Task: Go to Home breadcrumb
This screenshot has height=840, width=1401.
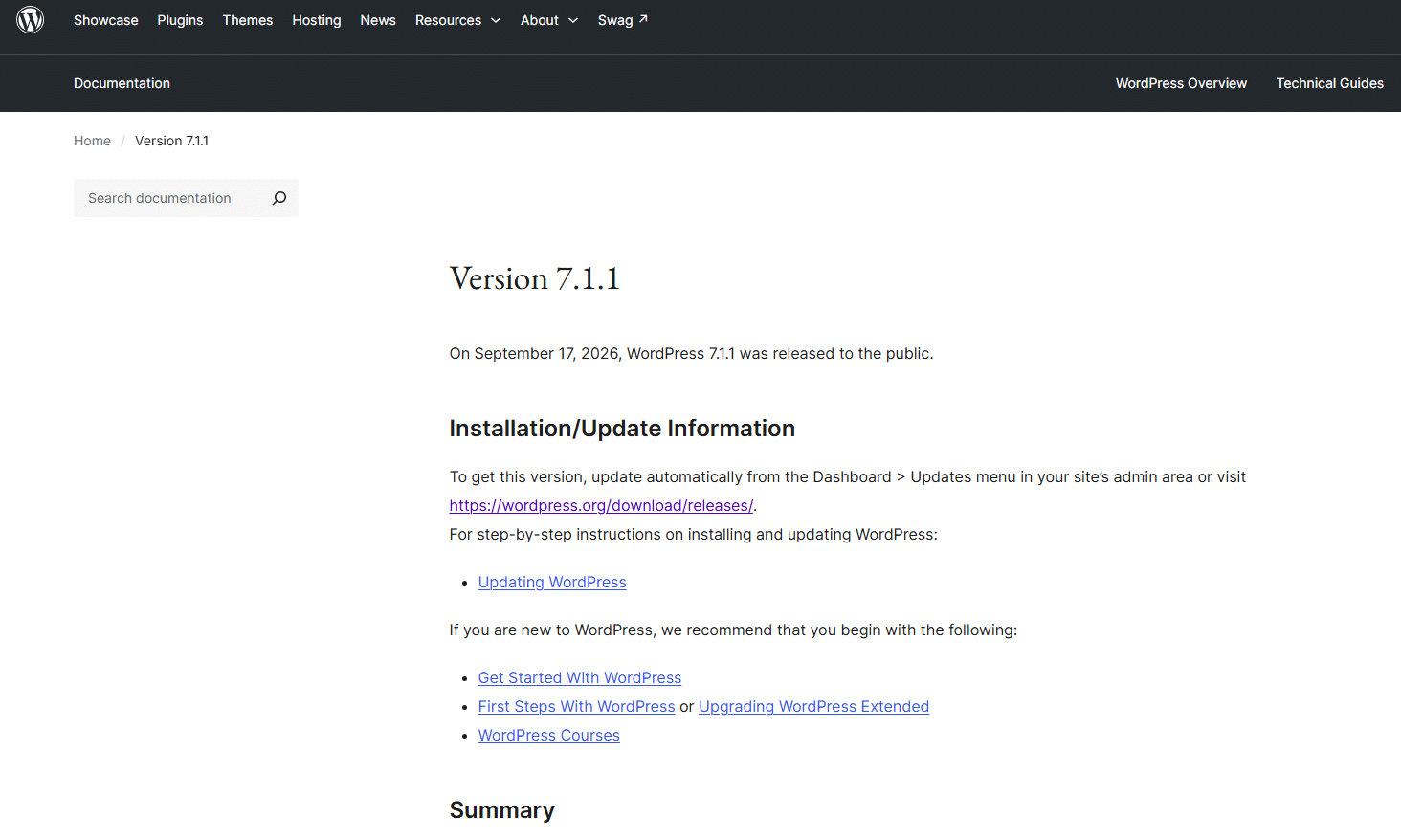Action: (92, 141)
